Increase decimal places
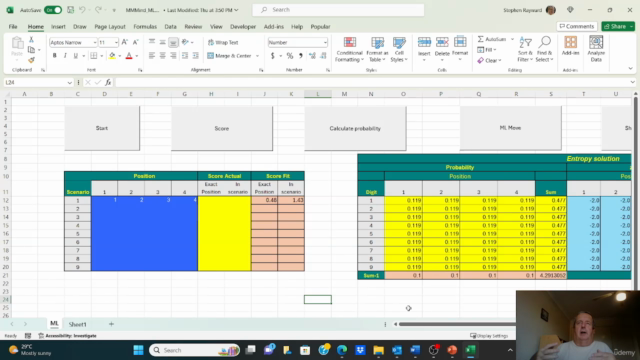 coord(312,56)
